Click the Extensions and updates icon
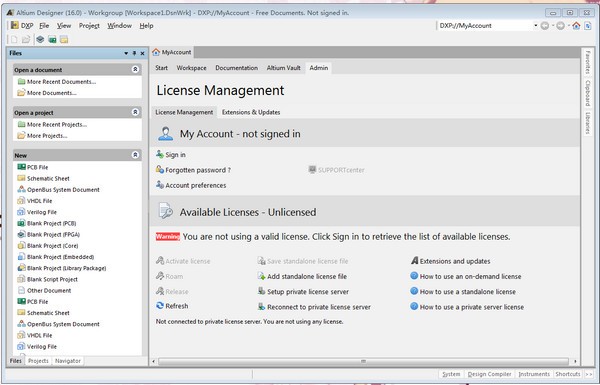Viewport: 600px width, 385px height. coord(414,261)
